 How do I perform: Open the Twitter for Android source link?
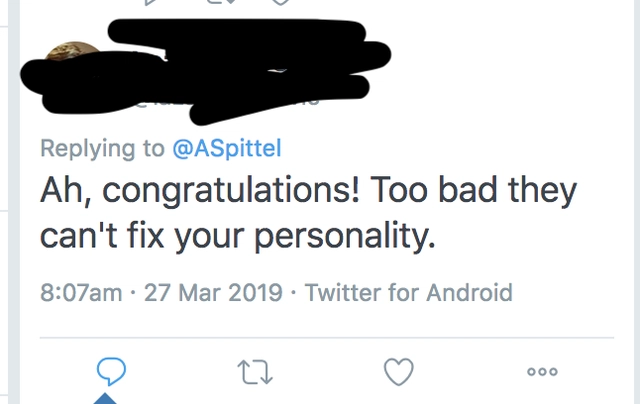pyautogui.click(x=409, y=293)
